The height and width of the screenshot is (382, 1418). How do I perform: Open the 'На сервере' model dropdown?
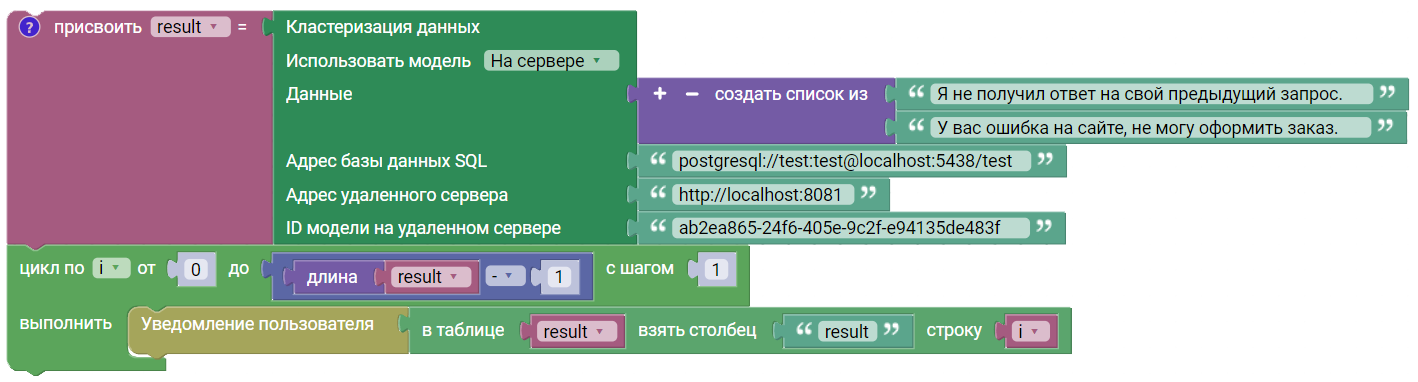(x=551, y=61)
